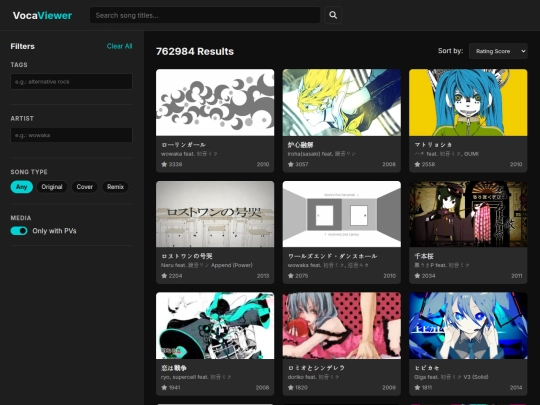Viewport: 540px width, 405px height.
Task: Click the ロストワンの号哭 card title text
Action: [x=187, y=256]
